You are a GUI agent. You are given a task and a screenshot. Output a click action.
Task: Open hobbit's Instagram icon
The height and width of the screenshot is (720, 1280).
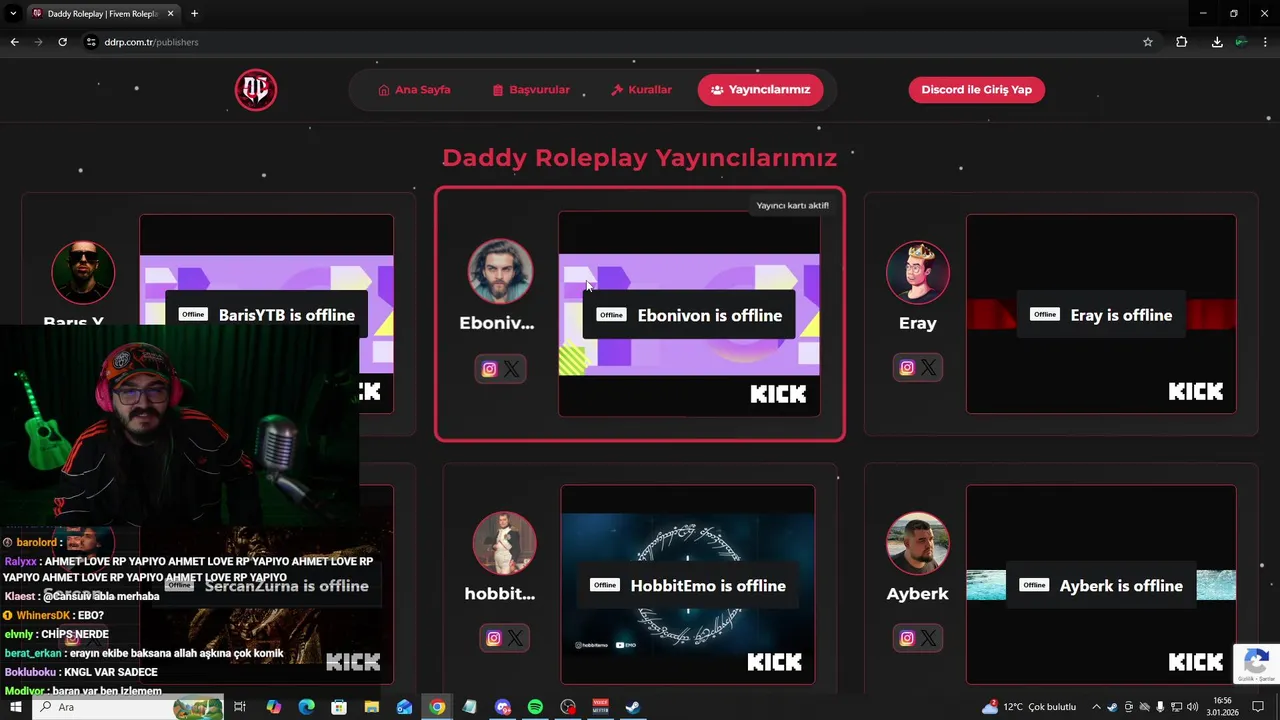tap(493, 638)
